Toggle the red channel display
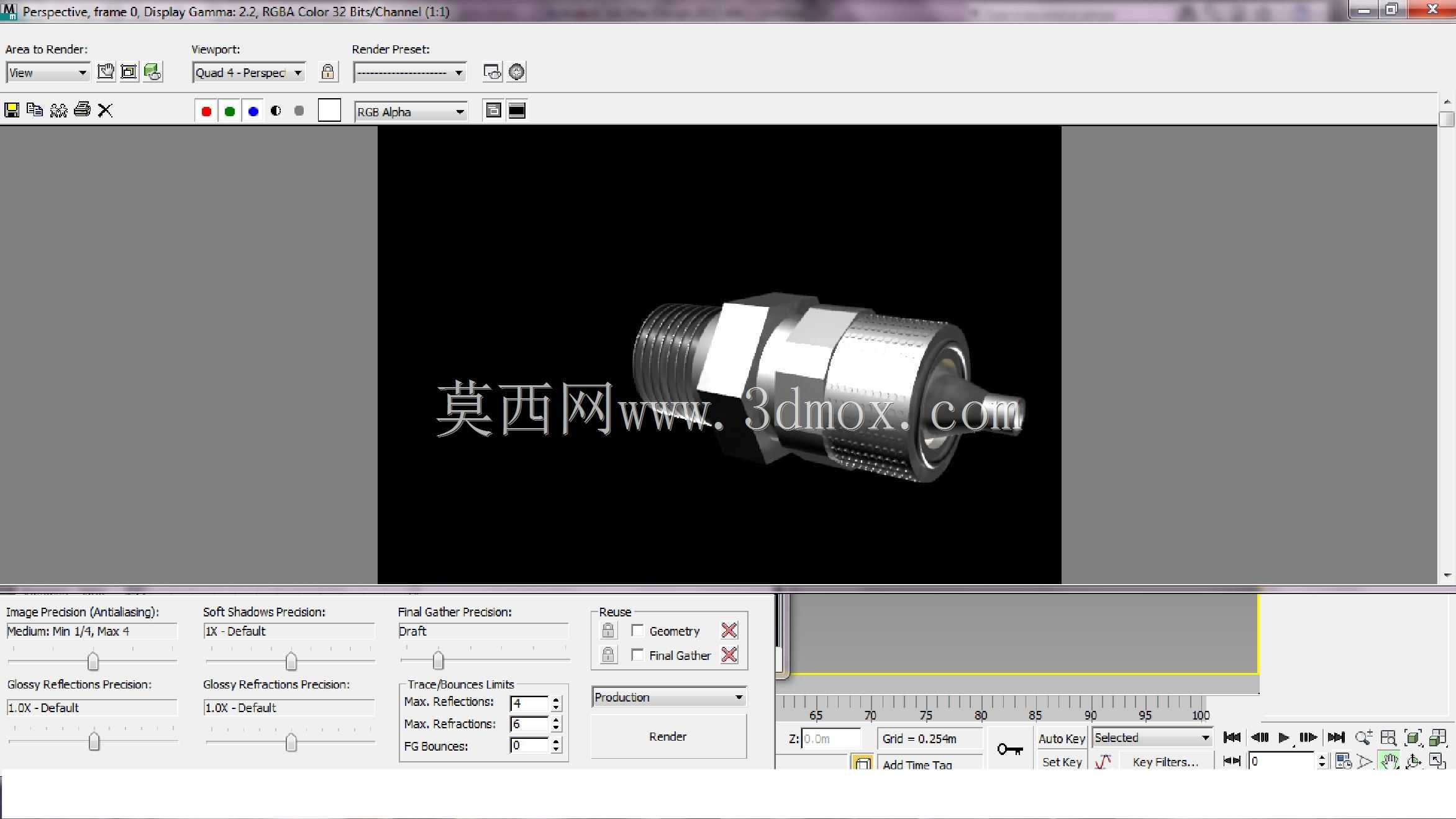This screenshot has width=1456, height=819. (206, 111)
